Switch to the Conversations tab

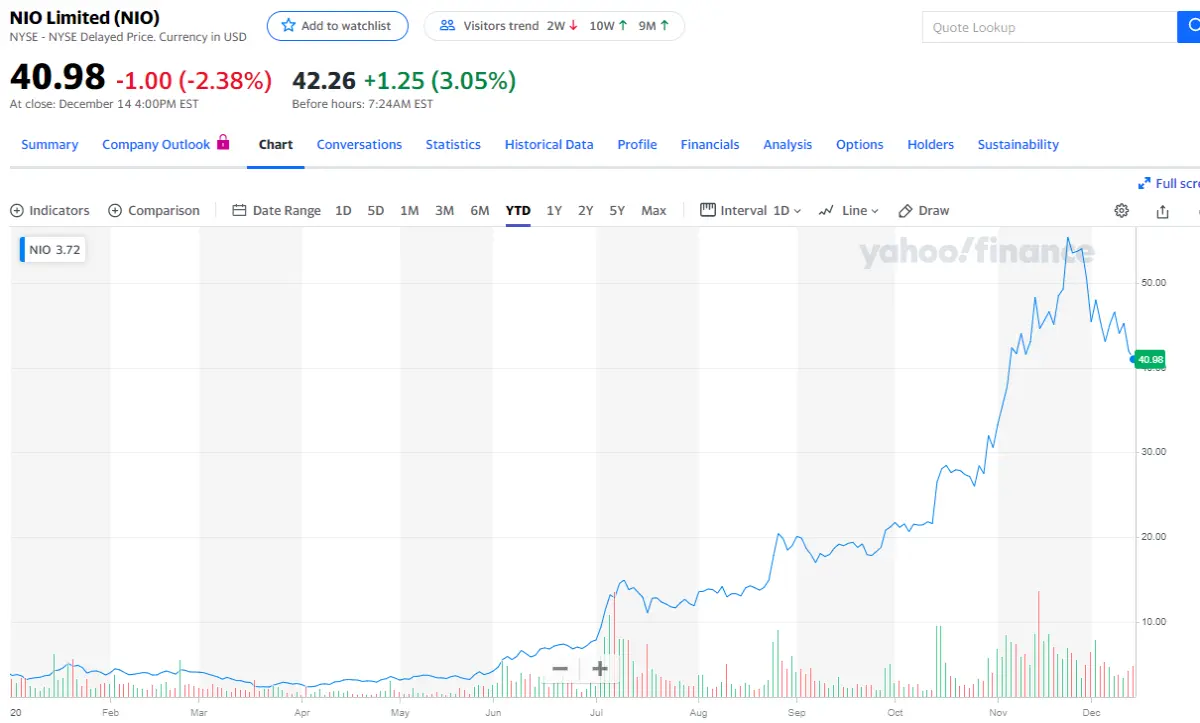[x=359, y=145]
